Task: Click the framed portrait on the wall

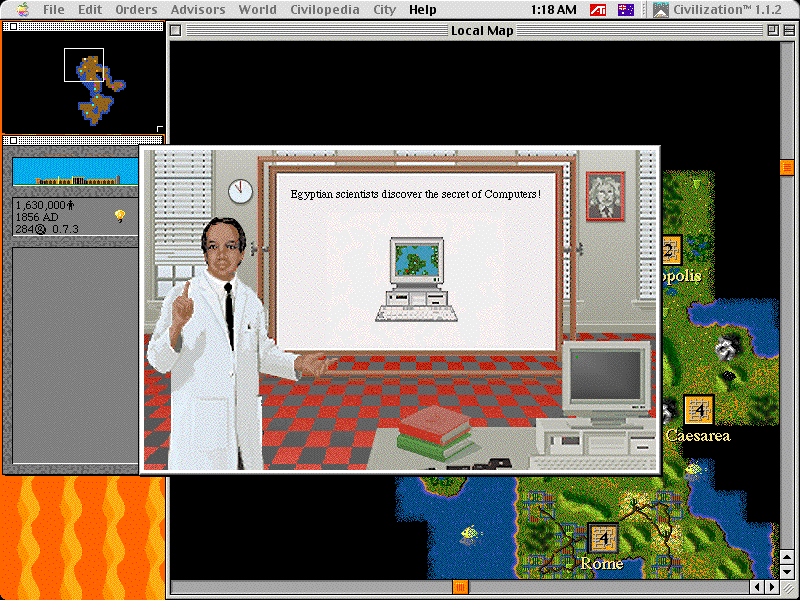Action: coord(605,196)
